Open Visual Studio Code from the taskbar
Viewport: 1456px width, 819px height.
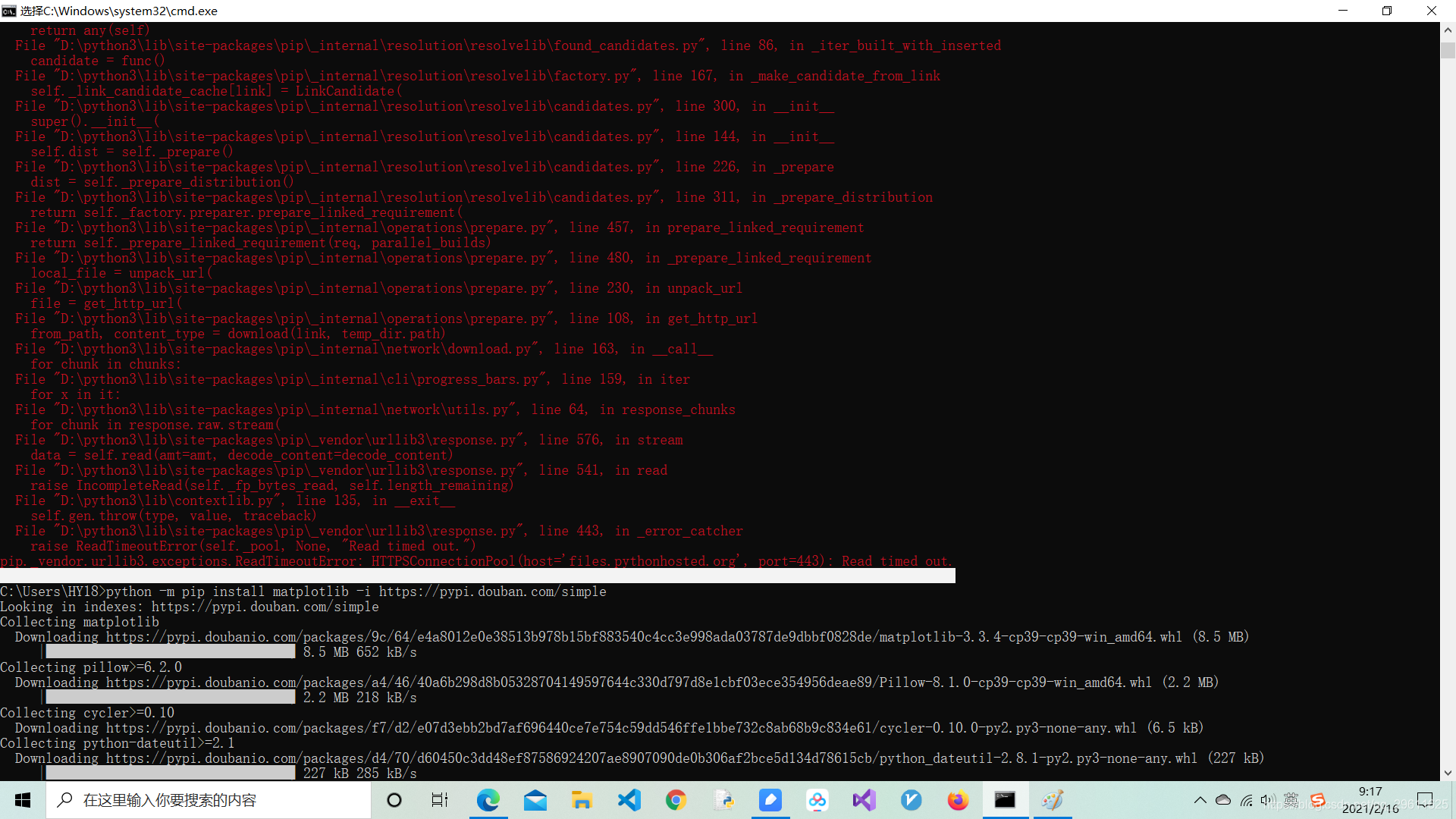pyautogui.click(x=629, y=800)
